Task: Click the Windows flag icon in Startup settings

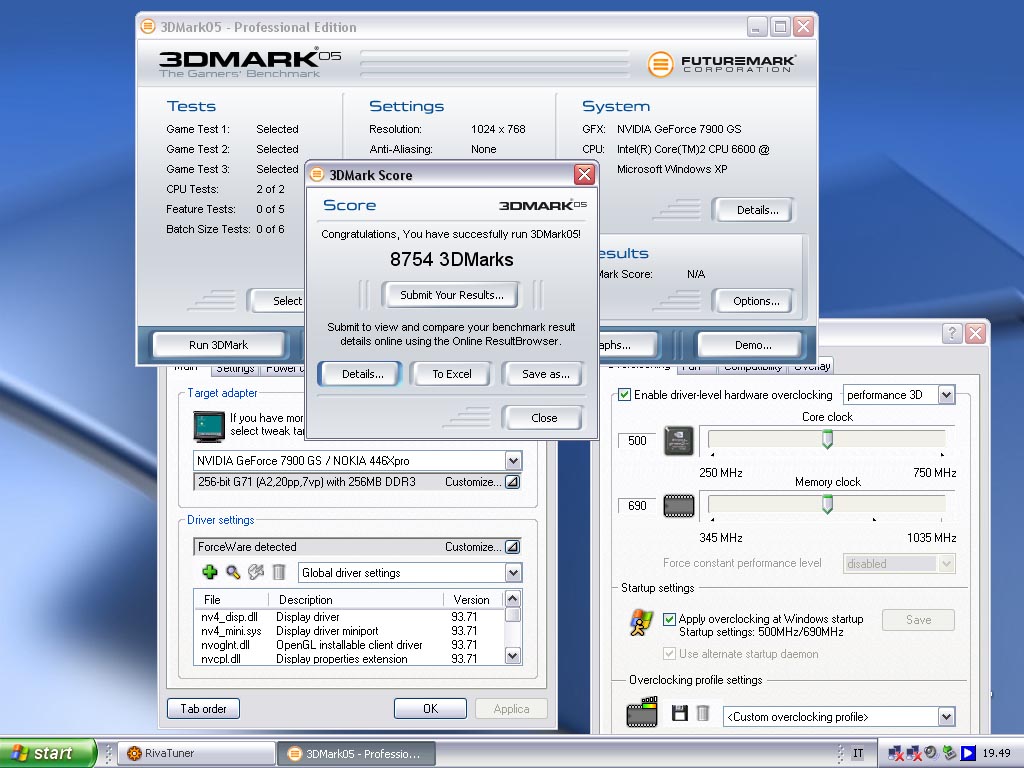Action: (641, 622)
